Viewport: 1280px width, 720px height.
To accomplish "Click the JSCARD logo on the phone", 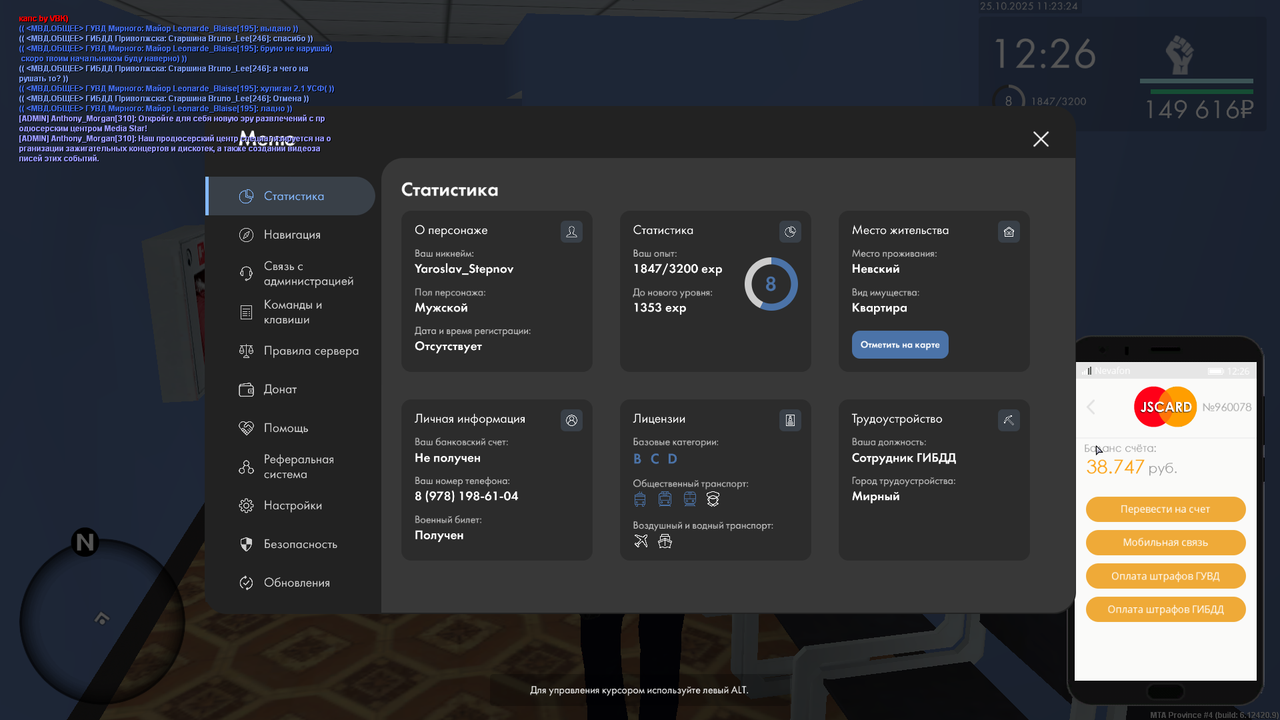I will coord(1166,407).
